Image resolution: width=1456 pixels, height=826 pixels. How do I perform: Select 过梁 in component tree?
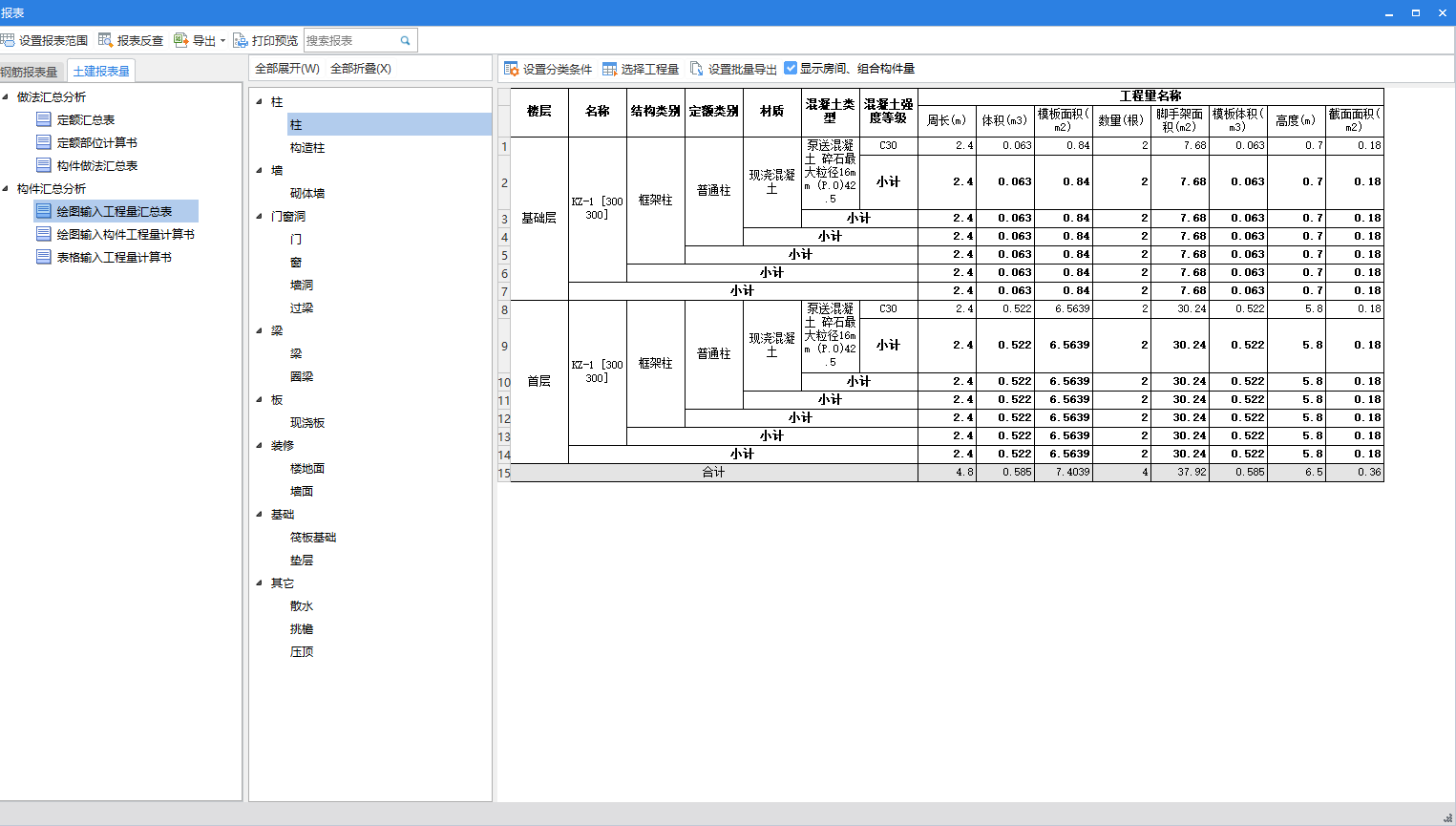[x=302, y=308]
